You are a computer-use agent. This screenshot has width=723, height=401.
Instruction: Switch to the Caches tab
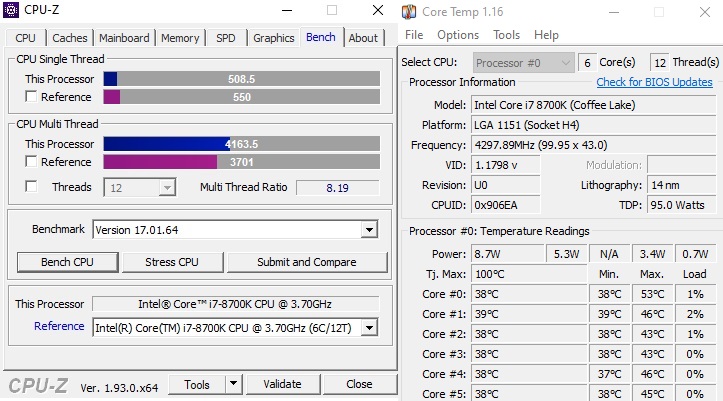(x=70, y=38)
